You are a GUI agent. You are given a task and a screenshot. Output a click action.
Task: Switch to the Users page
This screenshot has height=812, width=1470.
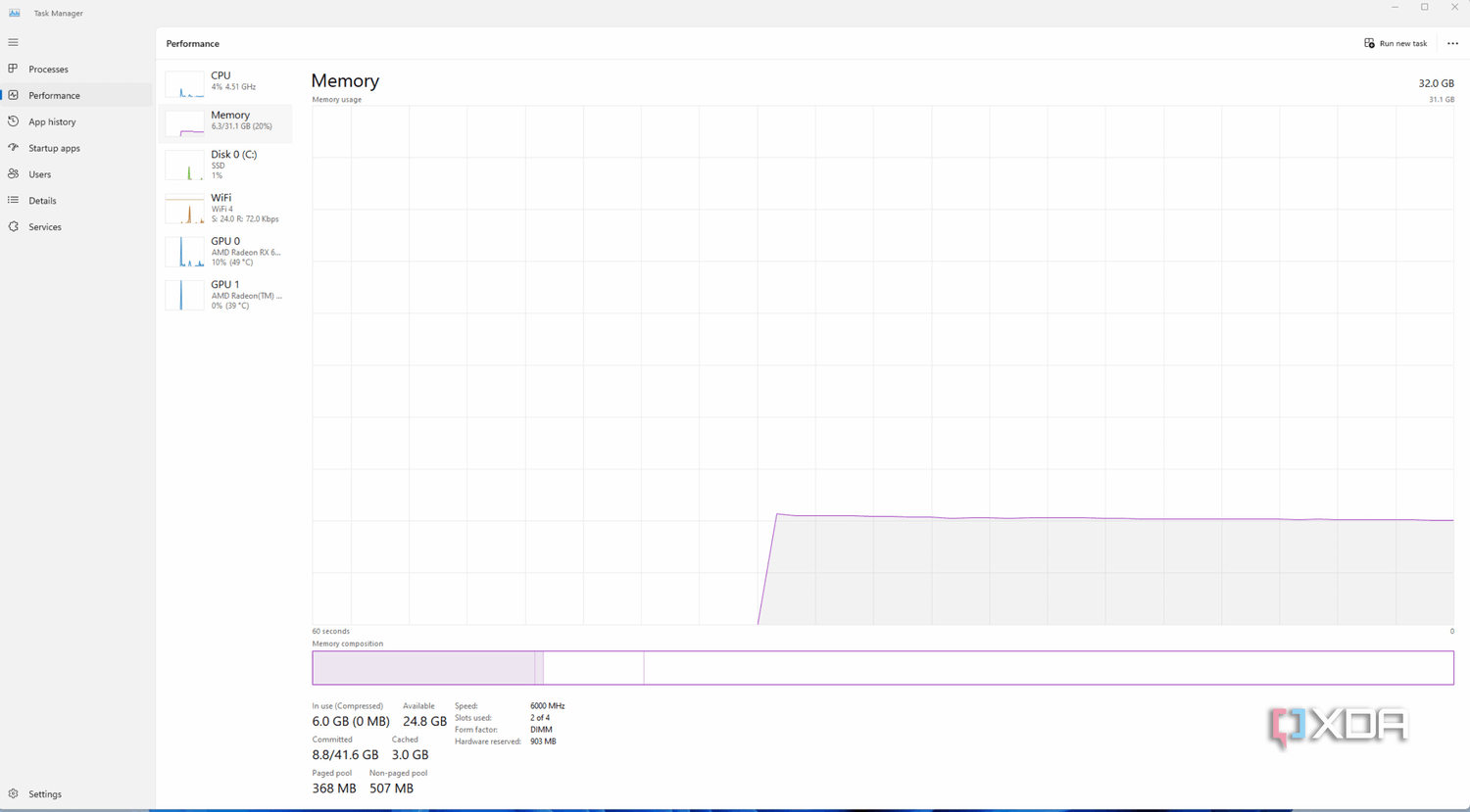(x=39, y=174)
